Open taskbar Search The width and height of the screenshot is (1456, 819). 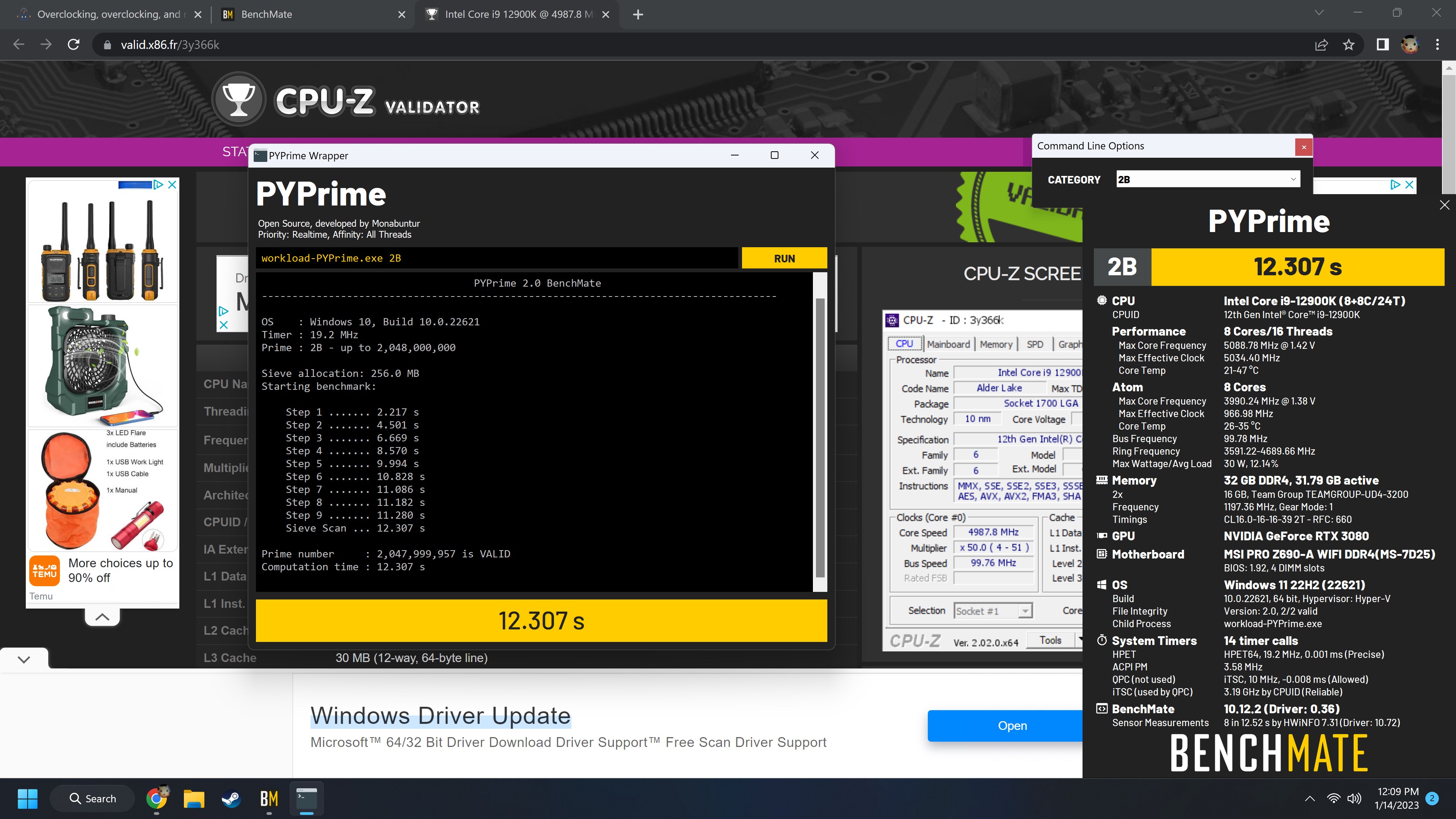[93, 799]
